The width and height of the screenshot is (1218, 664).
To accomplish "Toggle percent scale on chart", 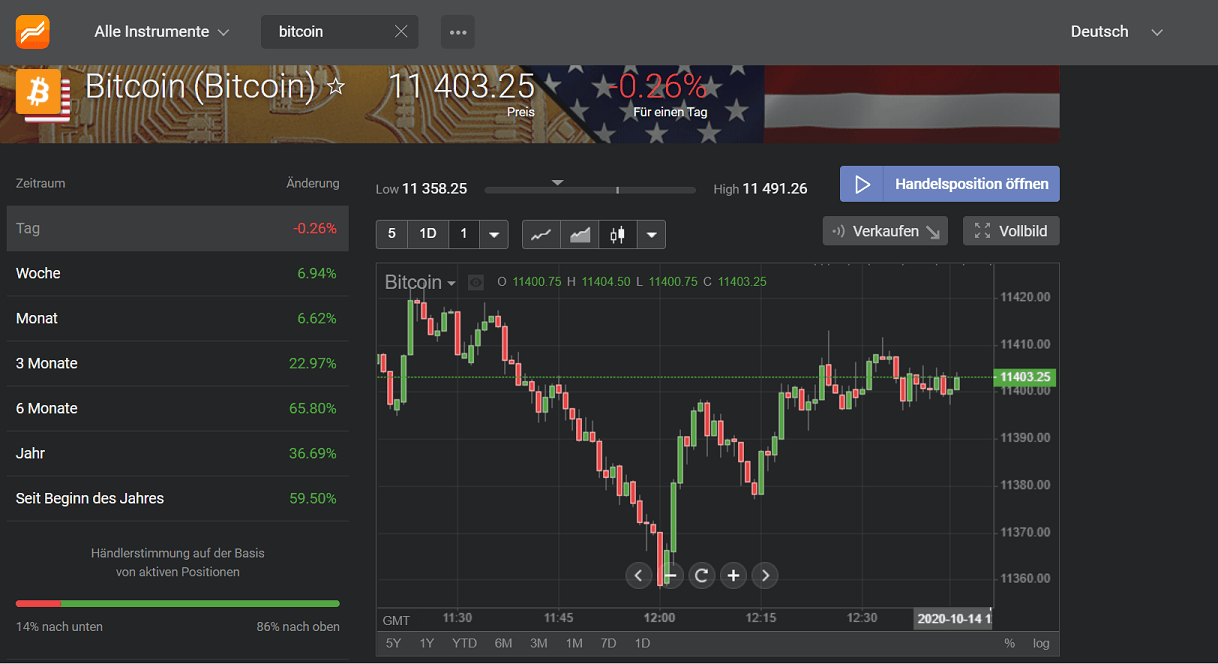I will [1010, 643].
